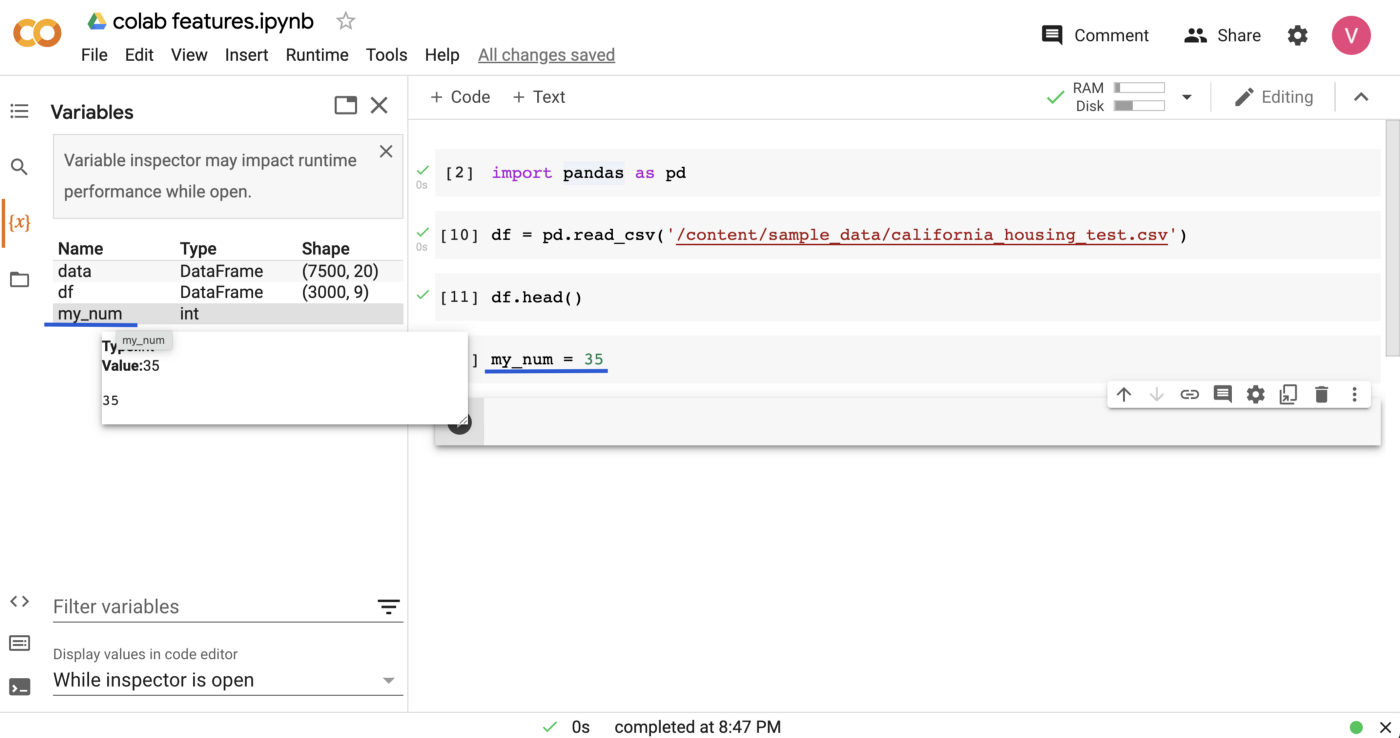This screenshot has height=738, width=1400.
Task: Open the Table of contents sidebar icon
Action: click(19, 111)
